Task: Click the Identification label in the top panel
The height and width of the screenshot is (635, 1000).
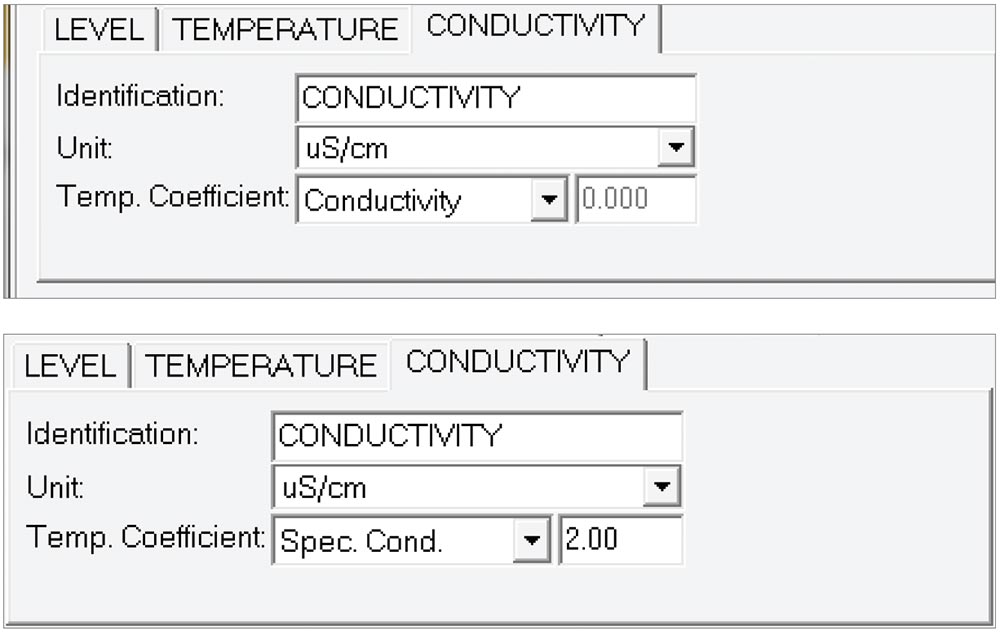Action: 122,97
